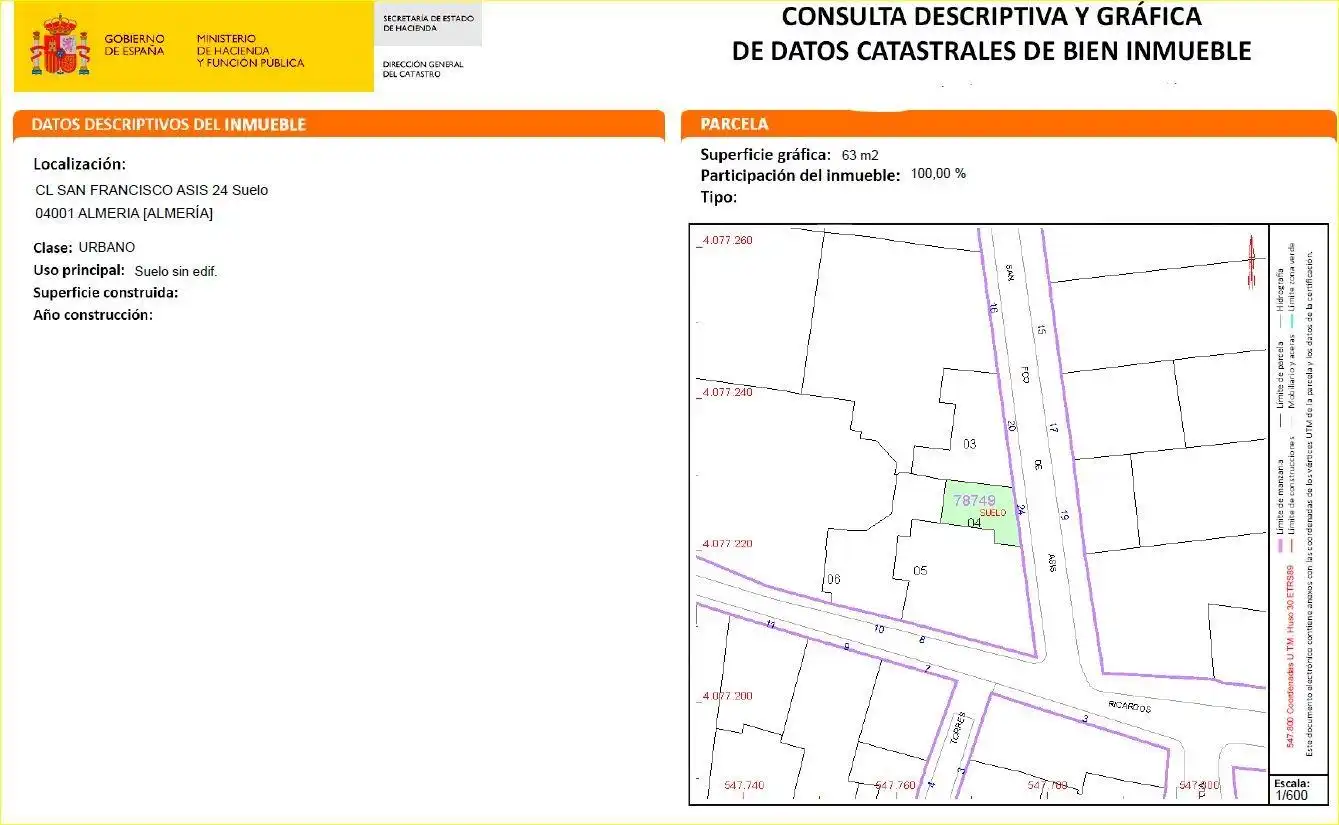Click the parcel number 04 on the map
The height and width of the screenshot is (825, 1339).
click(974, 523)
